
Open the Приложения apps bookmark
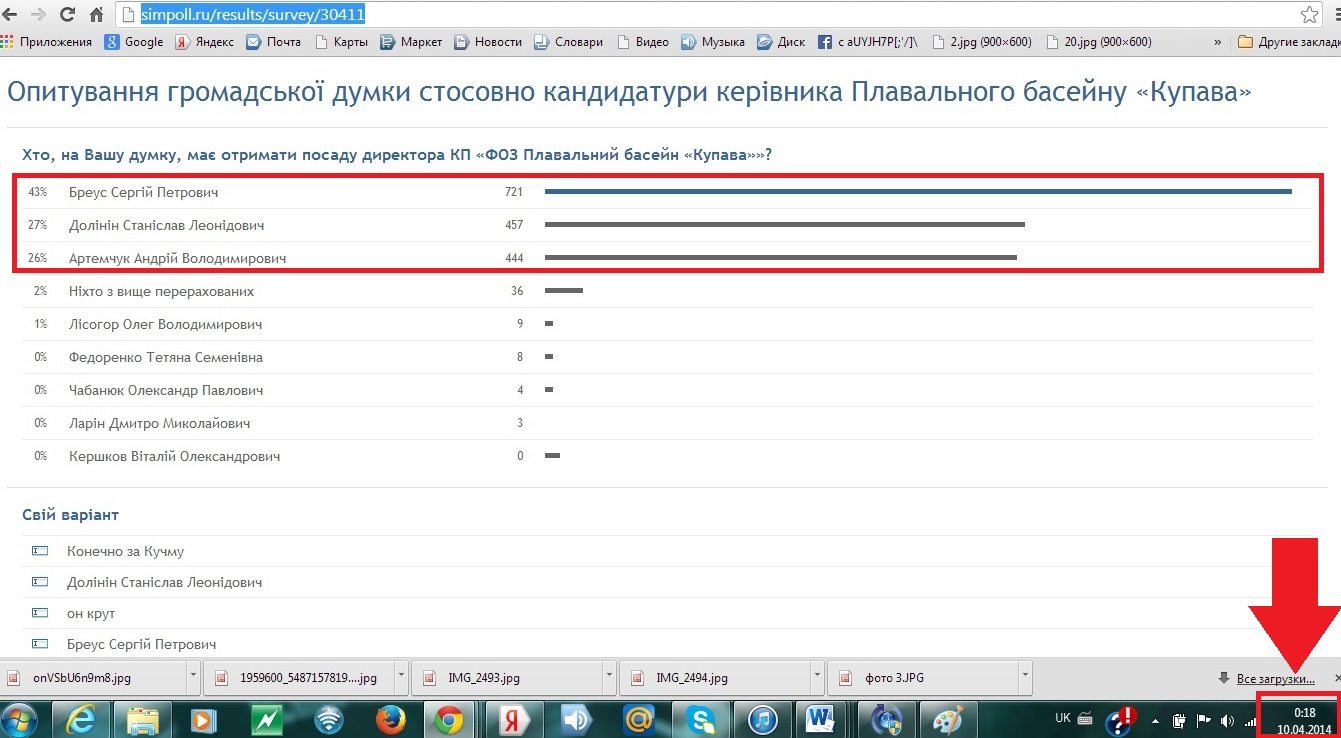pyautogui.click(x=47, y=42)
